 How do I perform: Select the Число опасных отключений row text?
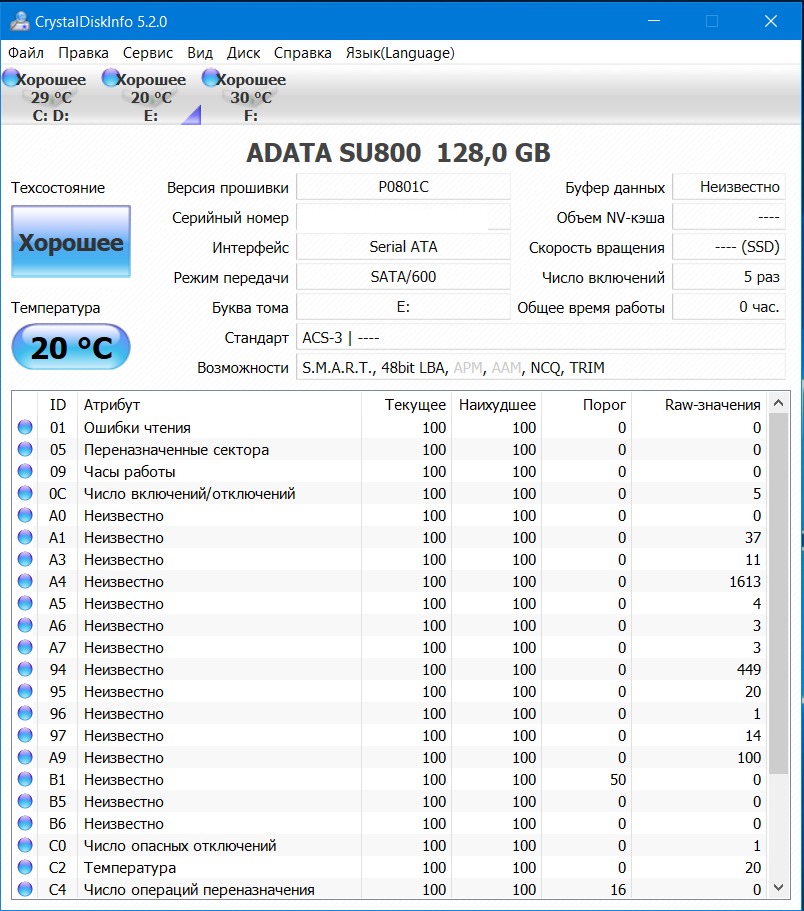coord(180,846)
